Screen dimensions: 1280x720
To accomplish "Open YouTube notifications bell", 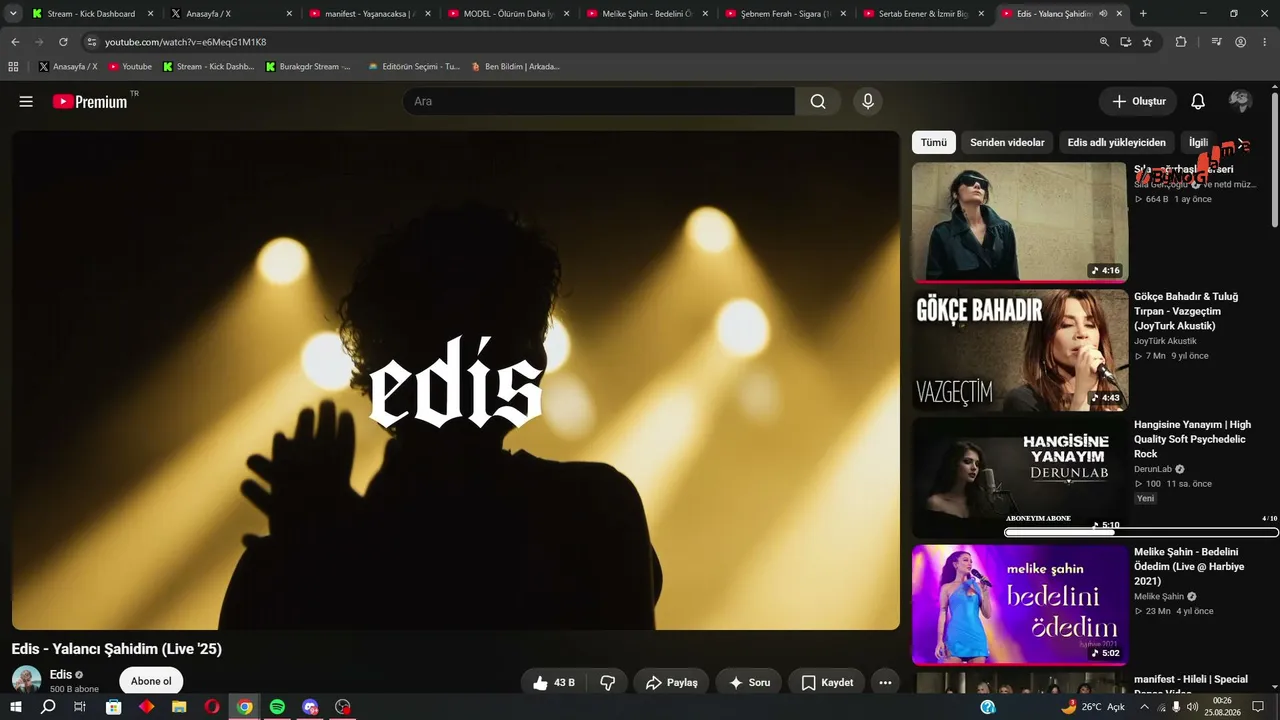I will (x=1198, y=101).
